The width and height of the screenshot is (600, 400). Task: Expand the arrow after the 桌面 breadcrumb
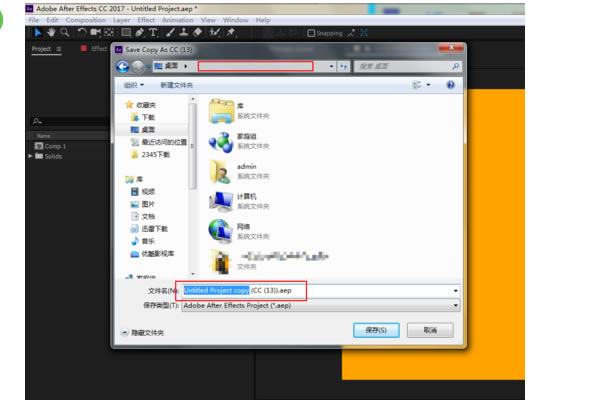(186, 66)
